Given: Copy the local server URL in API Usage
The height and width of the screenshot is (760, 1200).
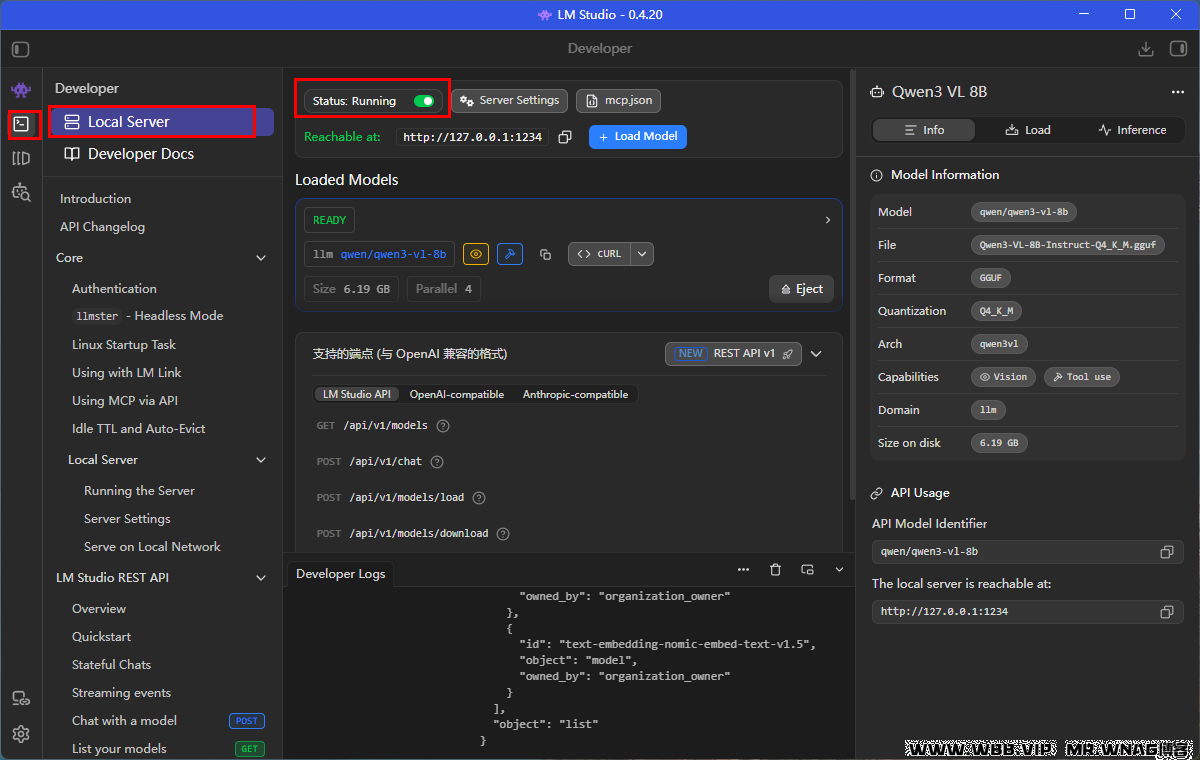Looking at the screenshot, I should point(1166,612).
